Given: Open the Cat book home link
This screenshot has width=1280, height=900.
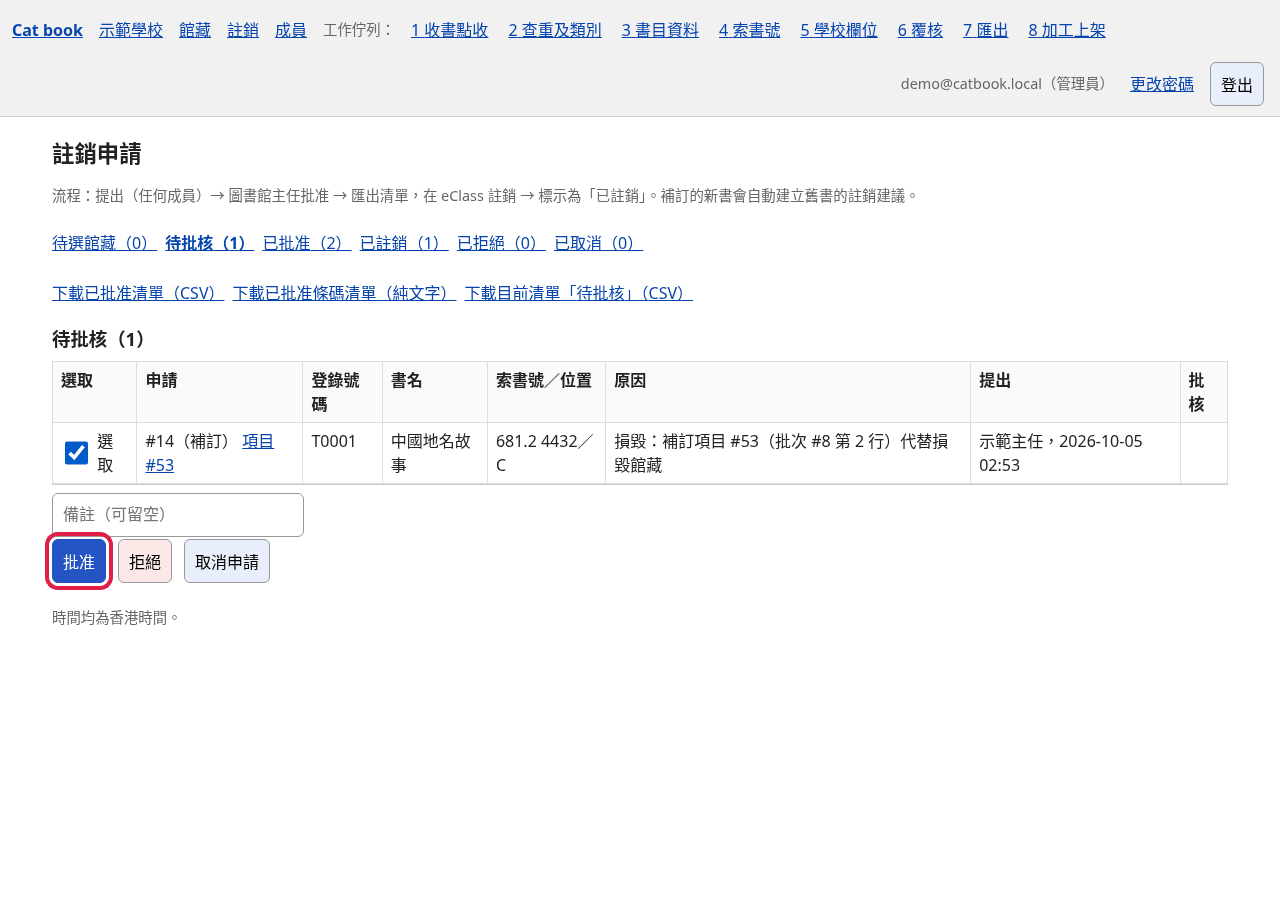Looking at the screenshot, I should (x=47, y=30).
